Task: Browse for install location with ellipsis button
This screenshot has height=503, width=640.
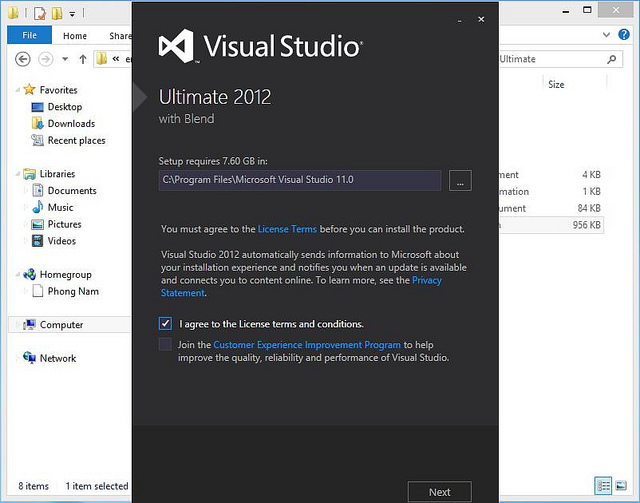Action: [x=460, y=180]
